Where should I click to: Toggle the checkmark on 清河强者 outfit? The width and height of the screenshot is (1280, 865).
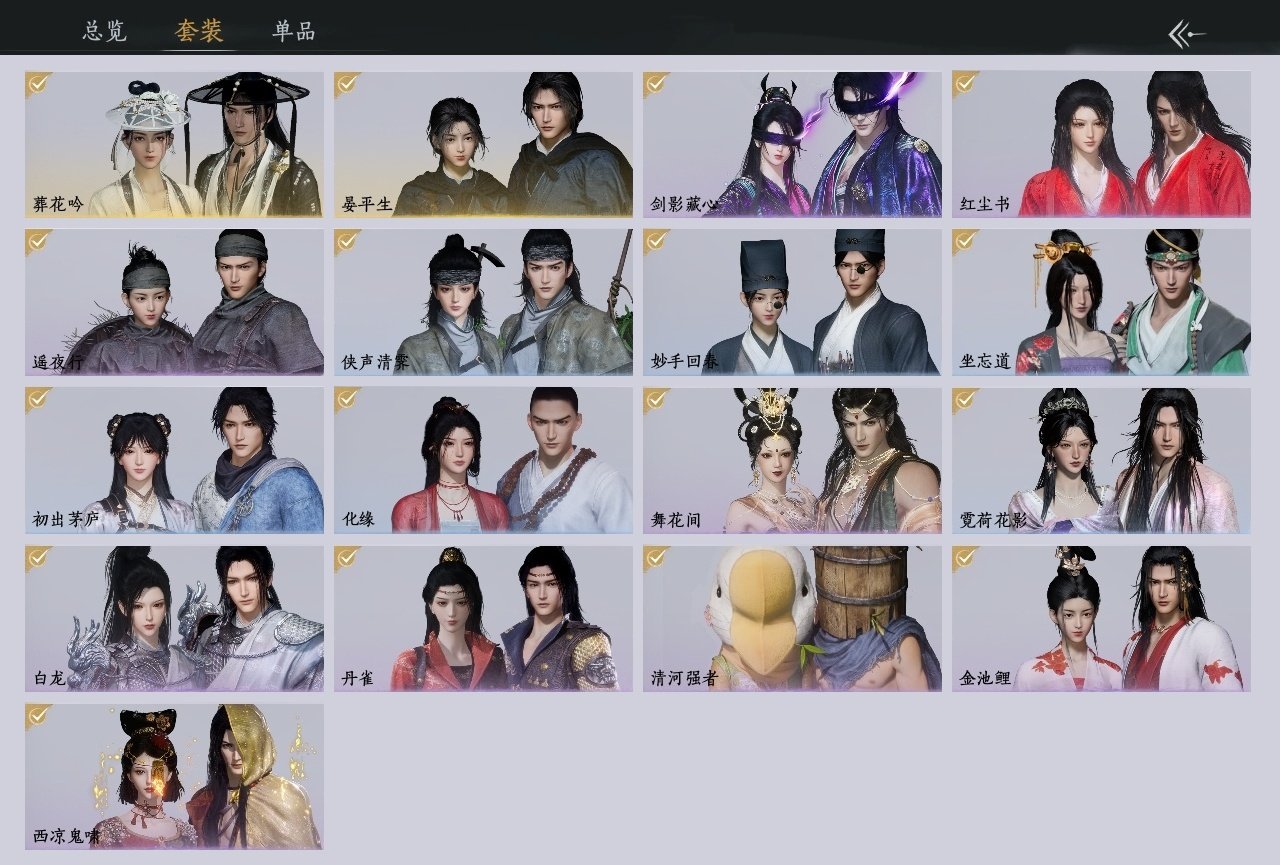657,558
